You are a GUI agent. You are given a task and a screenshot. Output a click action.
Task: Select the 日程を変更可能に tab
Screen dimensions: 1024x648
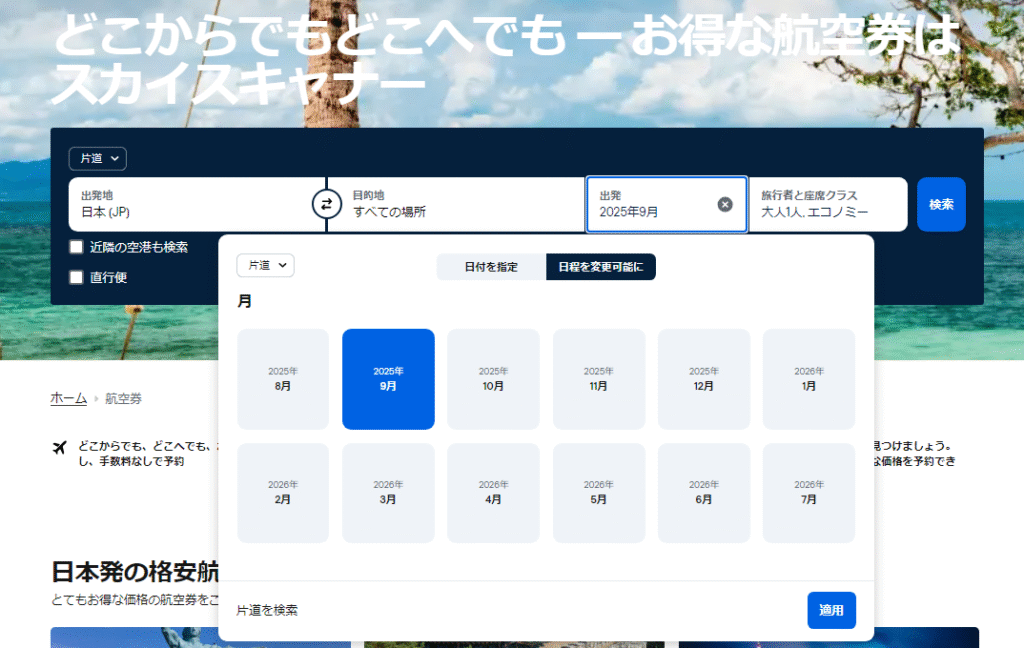pyautogui.click(x=601, y=267)
